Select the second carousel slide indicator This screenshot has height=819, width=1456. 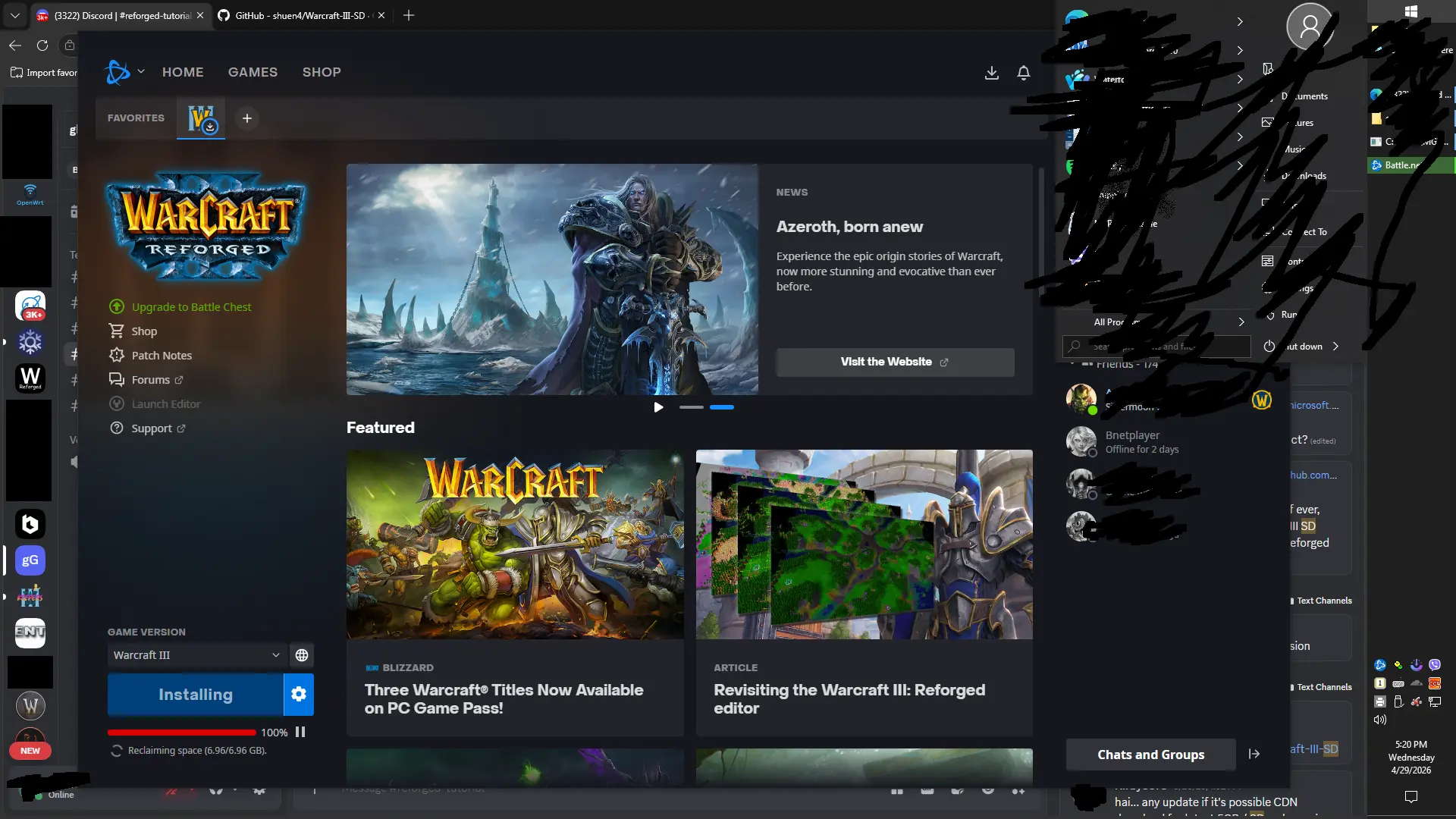click(722, 407)
